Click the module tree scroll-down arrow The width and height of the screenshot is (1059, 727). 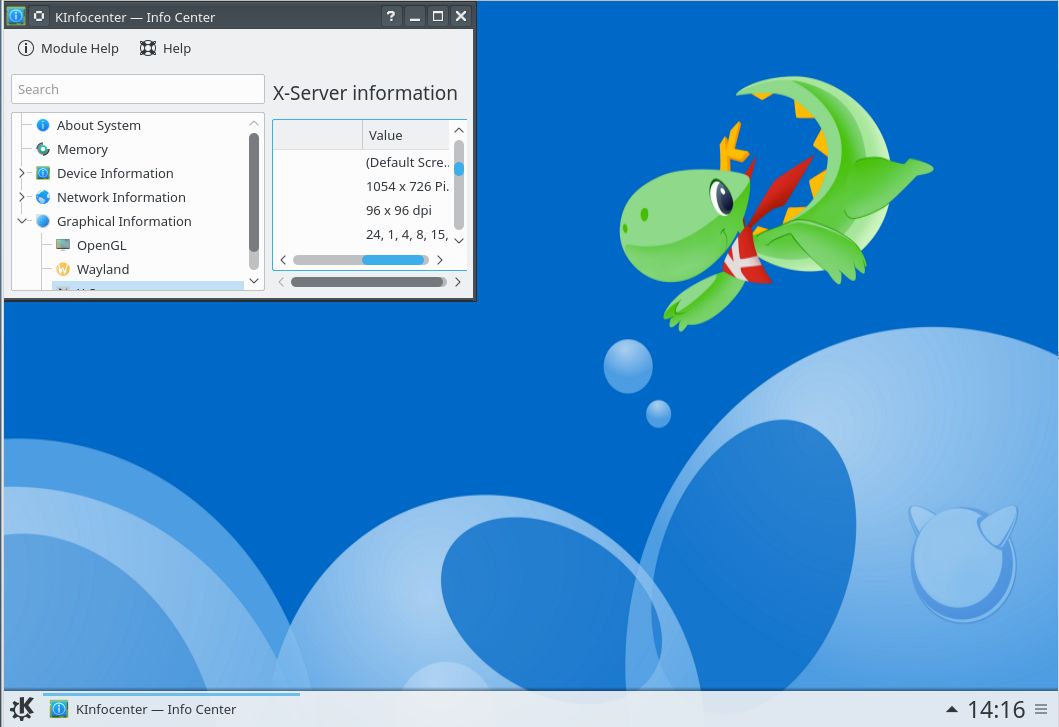coord(254,280)
